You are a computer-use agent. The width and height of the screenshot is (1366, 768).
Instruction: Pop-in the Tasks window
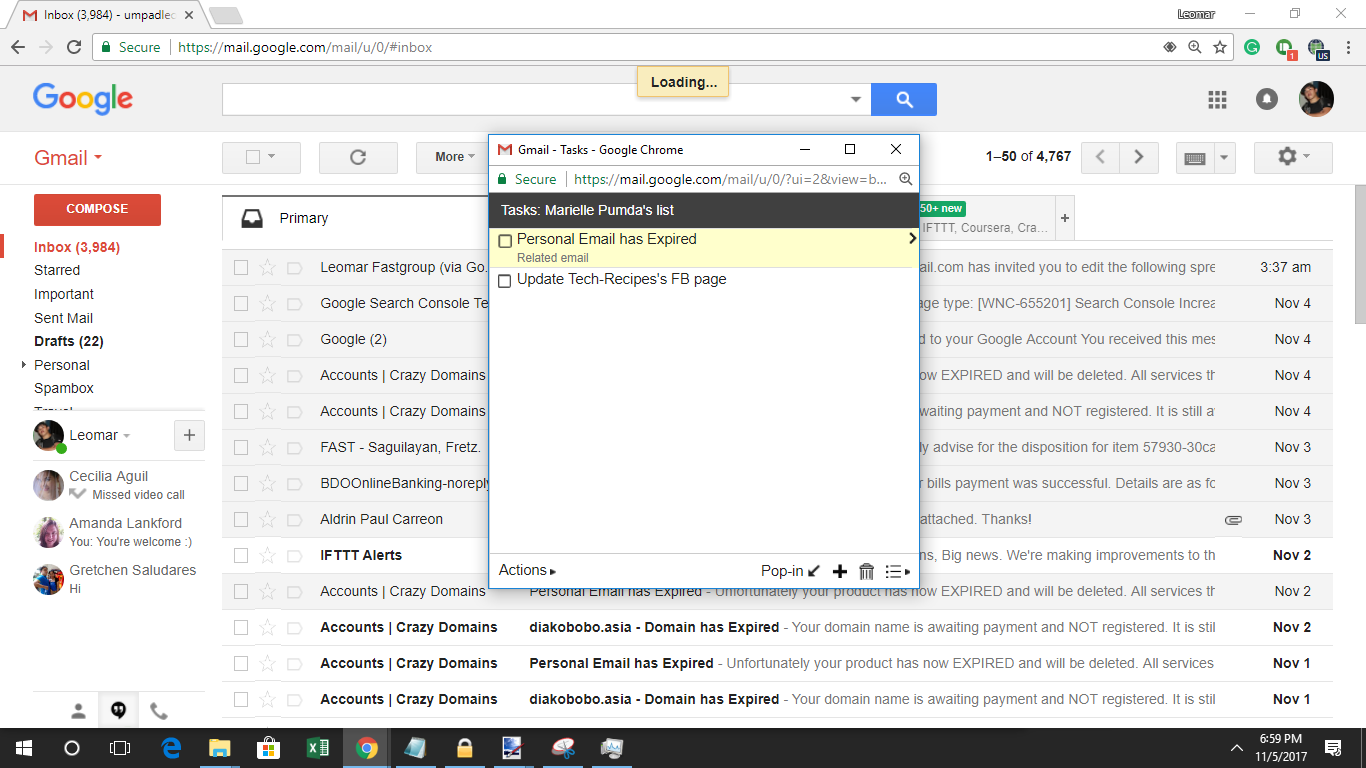click(790, 571)
